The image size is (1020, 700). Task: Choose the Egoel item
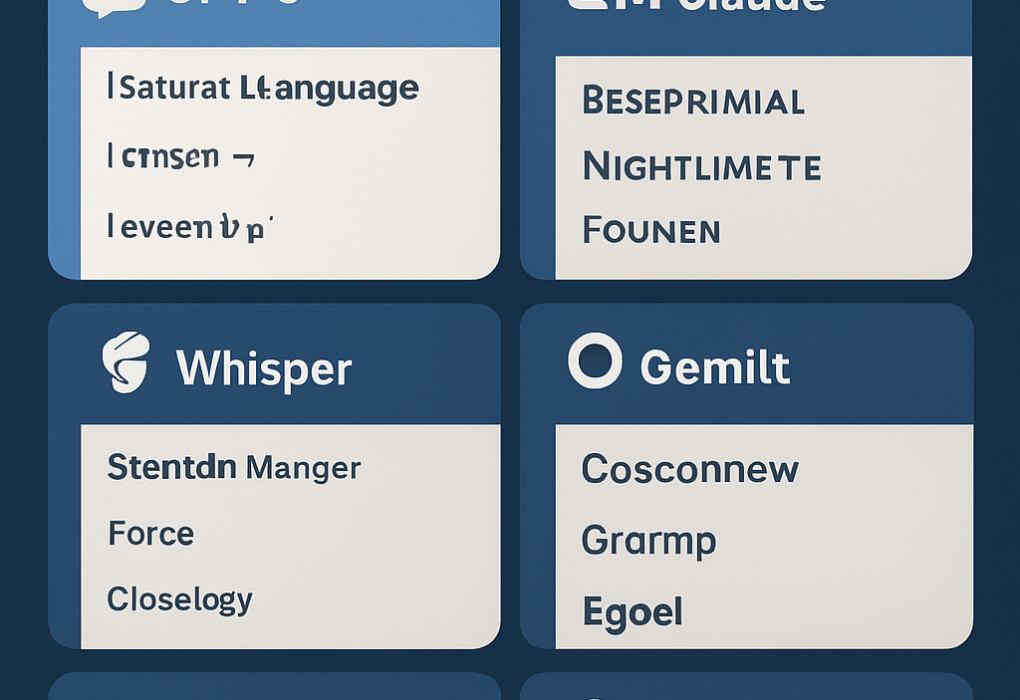(x=632, y=611)
